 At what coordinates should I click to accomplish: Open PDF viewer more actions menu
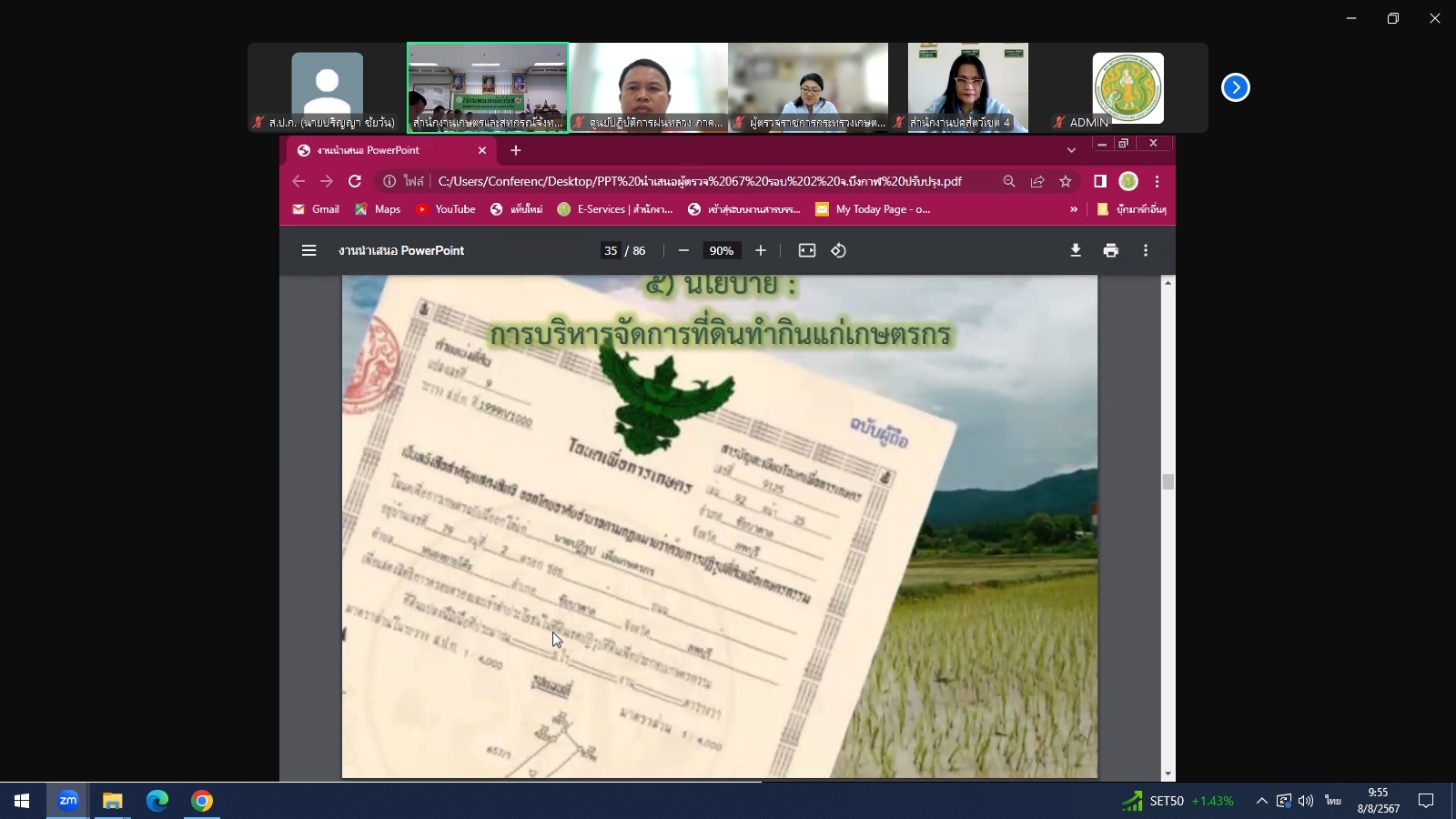(x=1146, y=250)
